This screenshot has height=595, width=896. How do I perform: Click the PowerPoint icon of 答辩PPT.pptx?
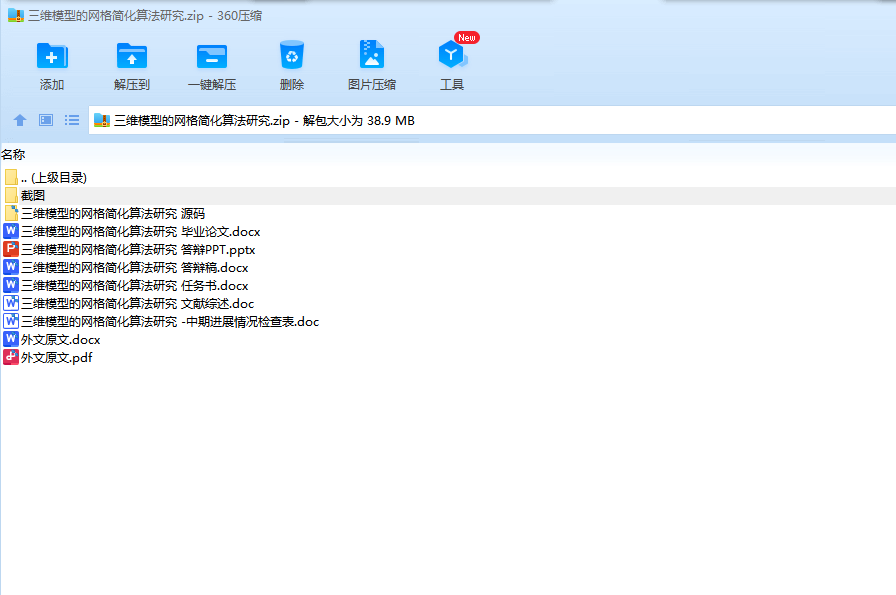pyautogui.click(x=11, y=249)
